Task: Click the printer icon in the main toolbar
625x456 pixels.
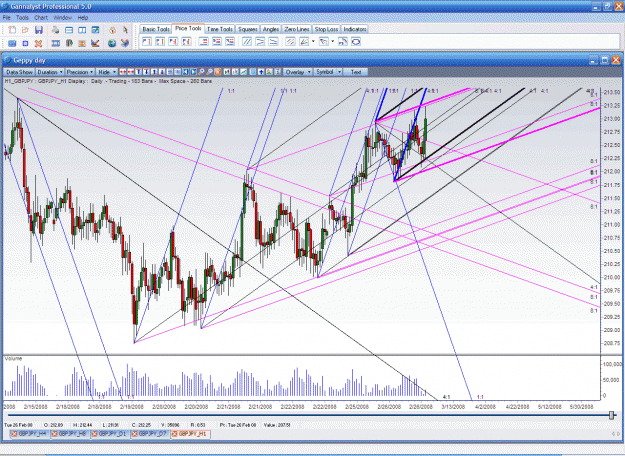Action: 55,29
